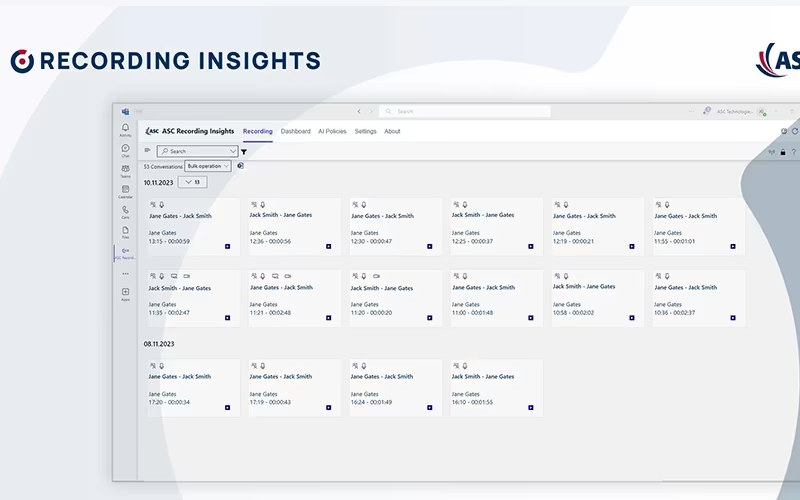Open the AI Policies tab
This screenshot has width=800, height=500.
(x=332, y=131)
